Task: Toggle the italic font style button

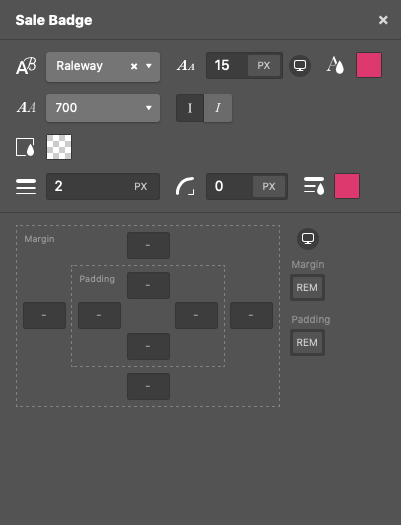Action: click(218, 108)
